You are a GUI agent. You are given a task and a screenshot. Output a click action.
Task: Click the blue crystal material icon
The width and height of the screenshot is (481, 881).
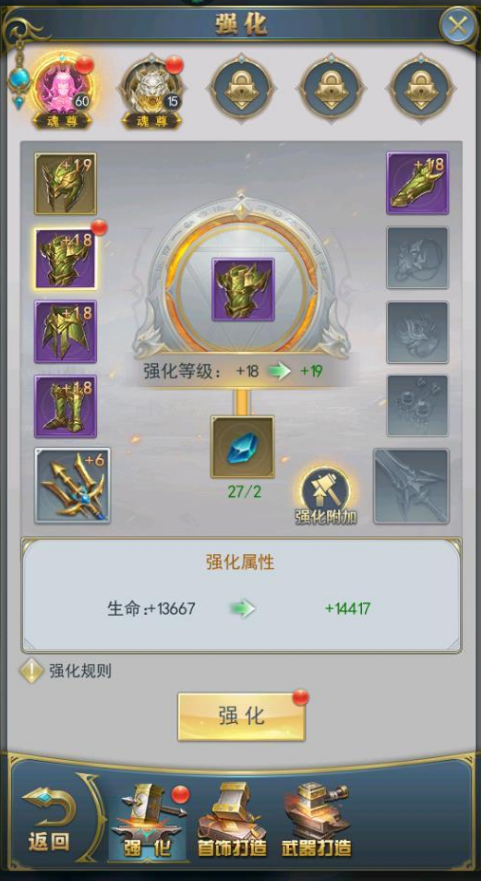click(242, 447)
